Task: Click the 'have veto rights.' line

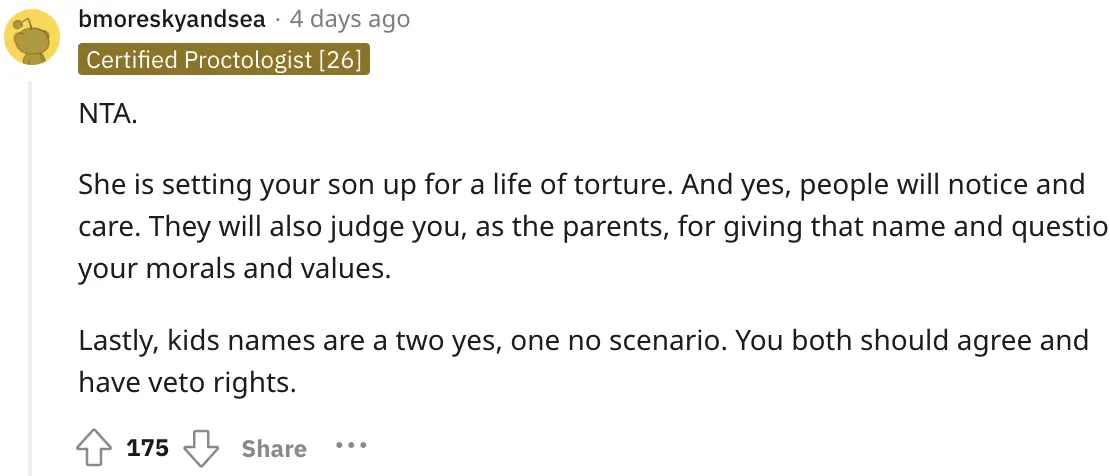Action: point(188,382)
